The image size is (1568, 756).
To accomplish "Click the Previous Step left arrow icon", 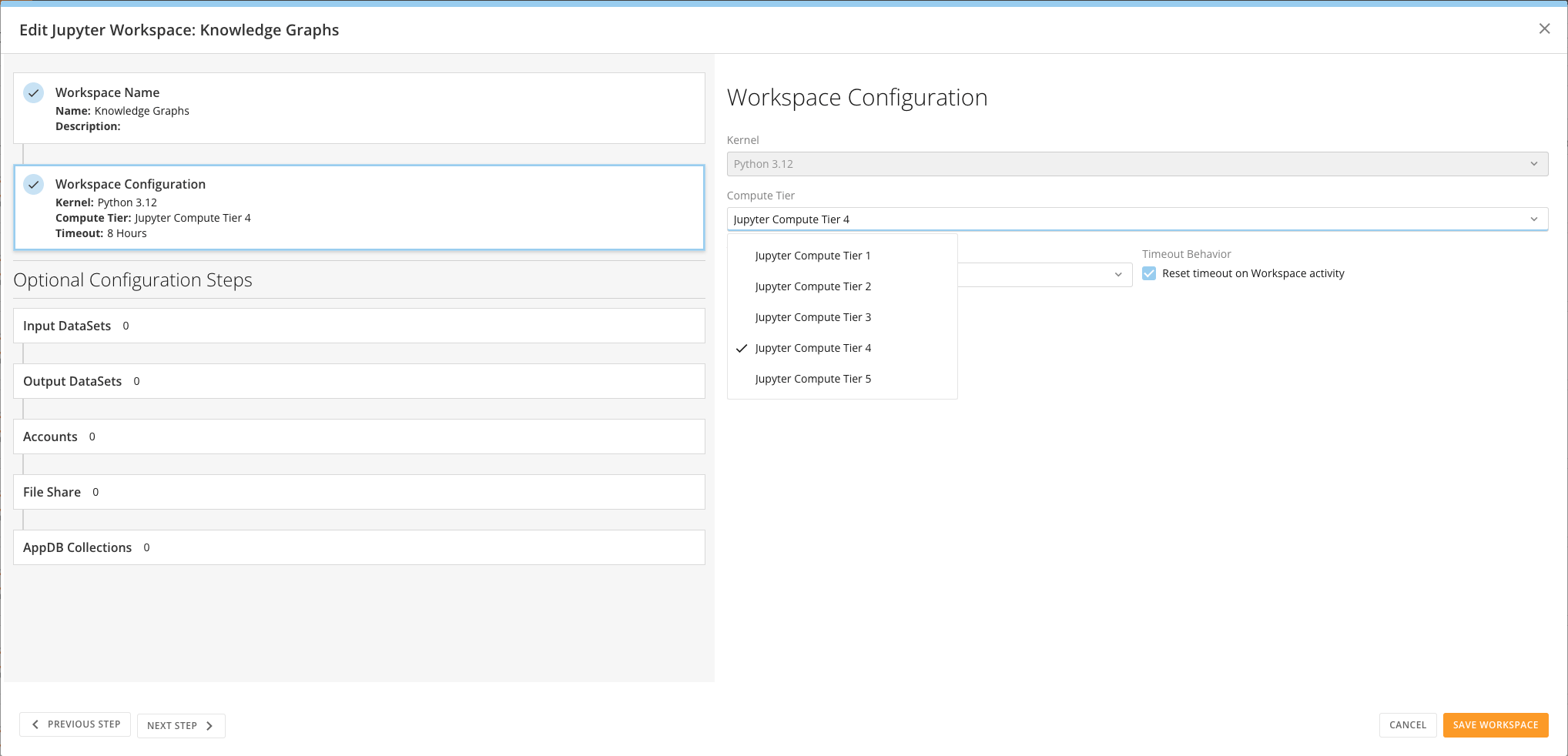I will [35, 724].
